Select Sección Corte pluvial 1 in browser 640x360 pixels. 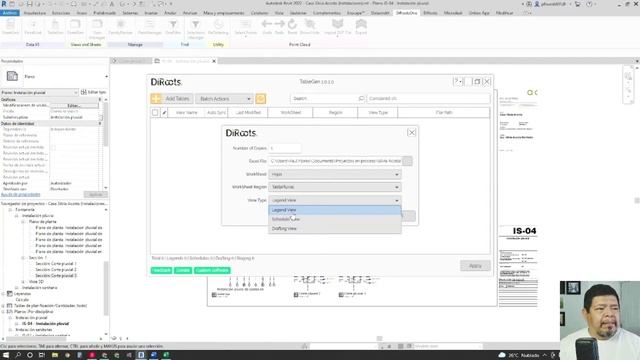tap(56, 264)
